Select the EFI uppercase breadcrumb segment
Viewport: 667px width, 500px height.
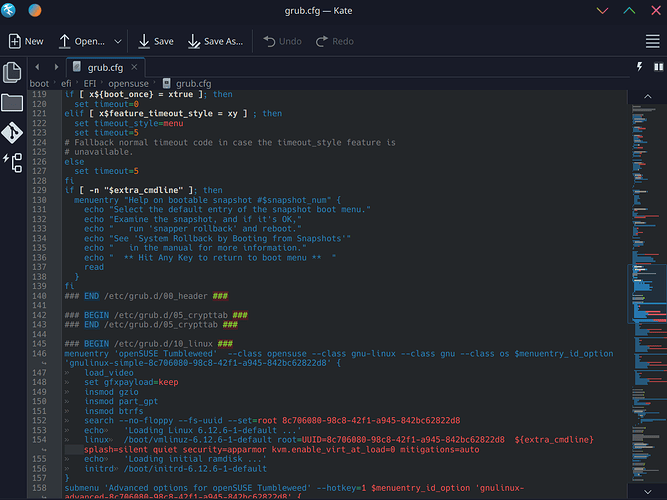90,83
